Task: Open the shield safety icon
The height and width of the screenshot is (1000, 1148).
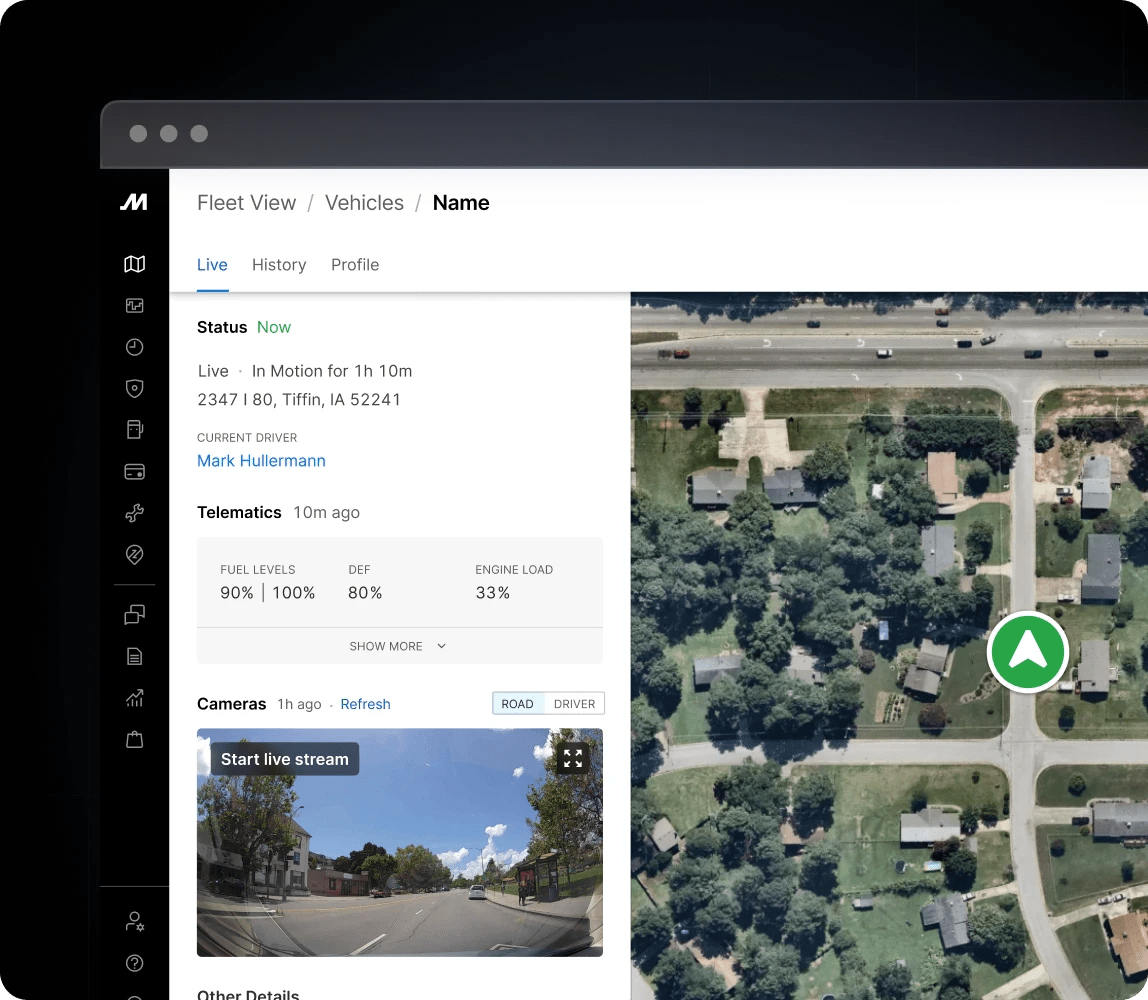Action: coord(134,388)
